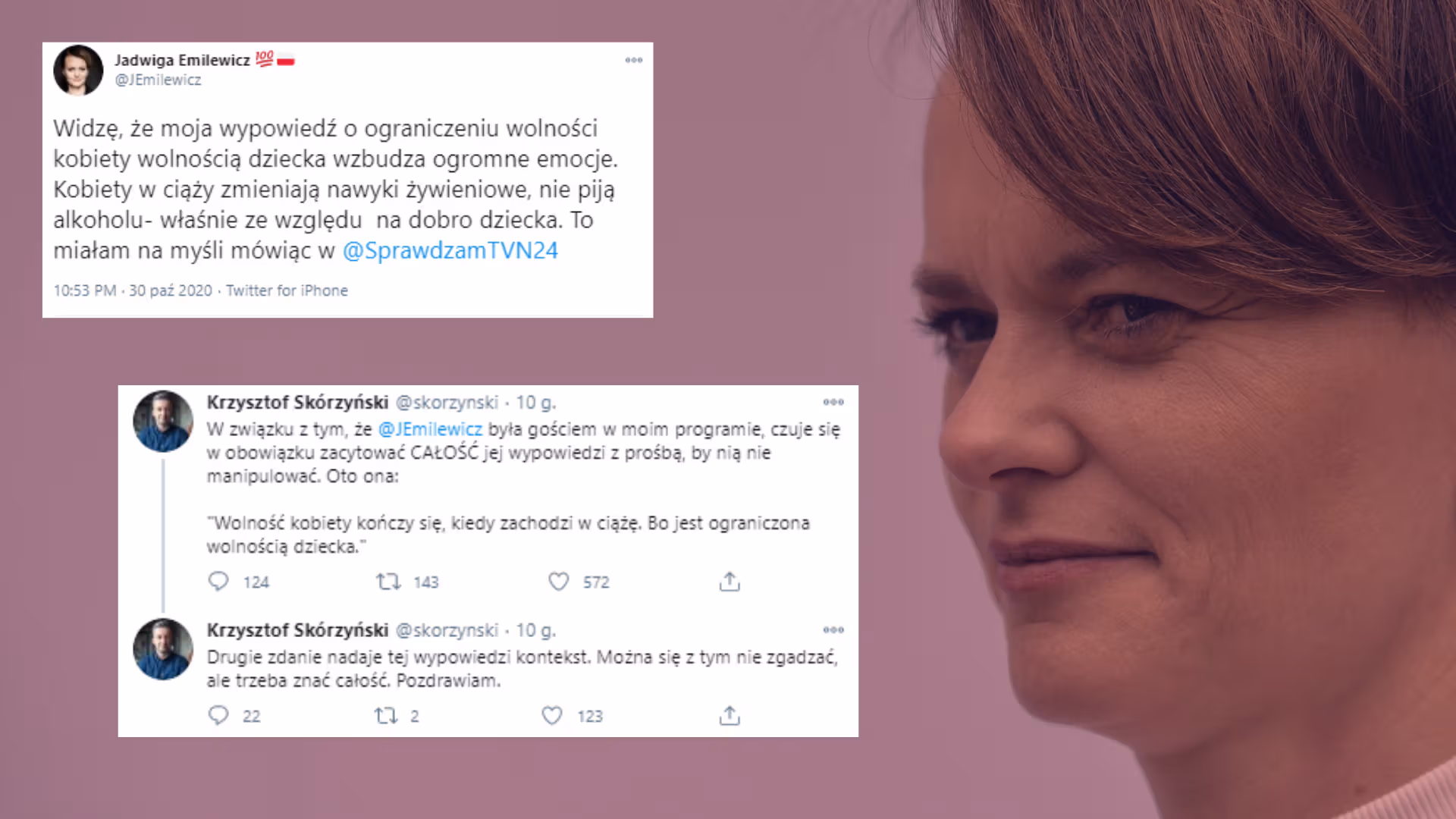Screen dimensions: 1456x819
Task: Click the Twitter for iPhone source label
Action: [x=287, y=290]
